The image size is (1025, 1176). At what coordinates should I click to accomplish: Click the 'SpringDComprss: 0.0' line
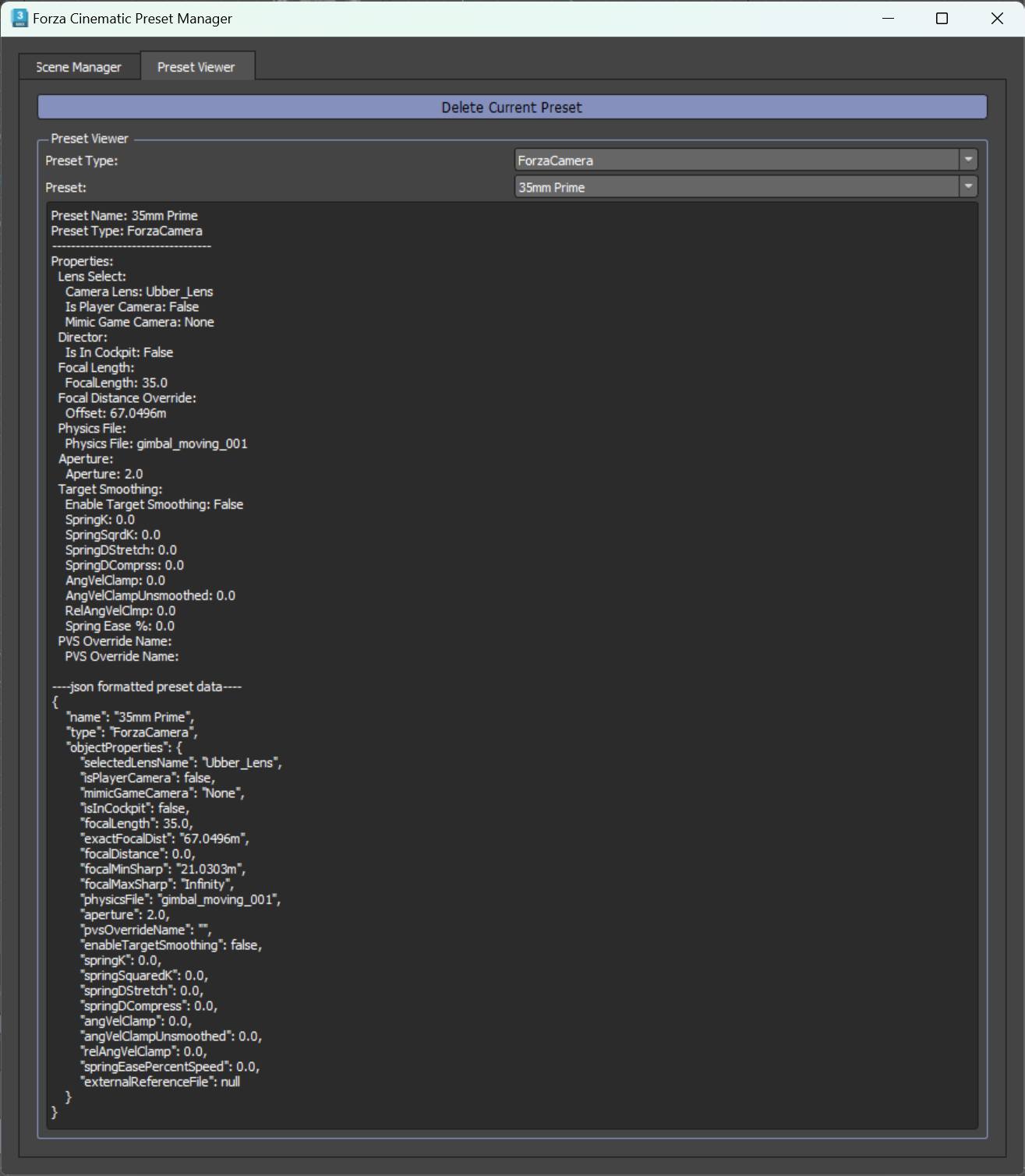point(125,566)
